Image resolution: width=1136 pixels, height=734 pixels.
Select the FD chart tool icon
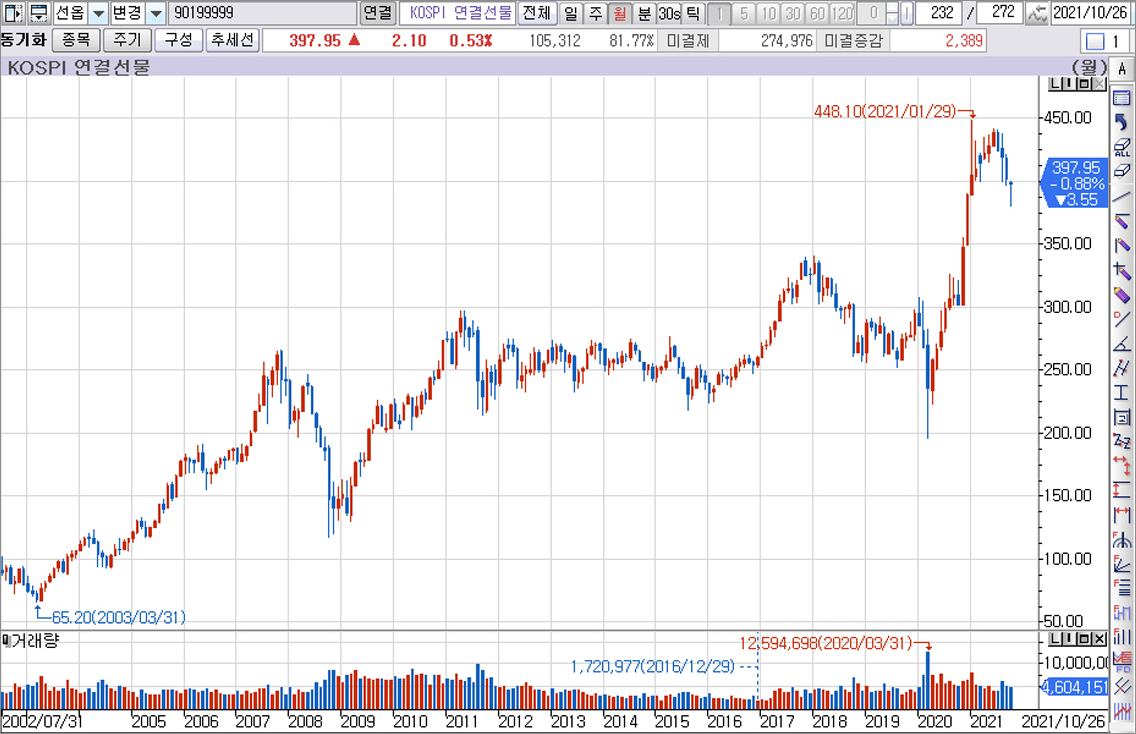point(1122,661)
